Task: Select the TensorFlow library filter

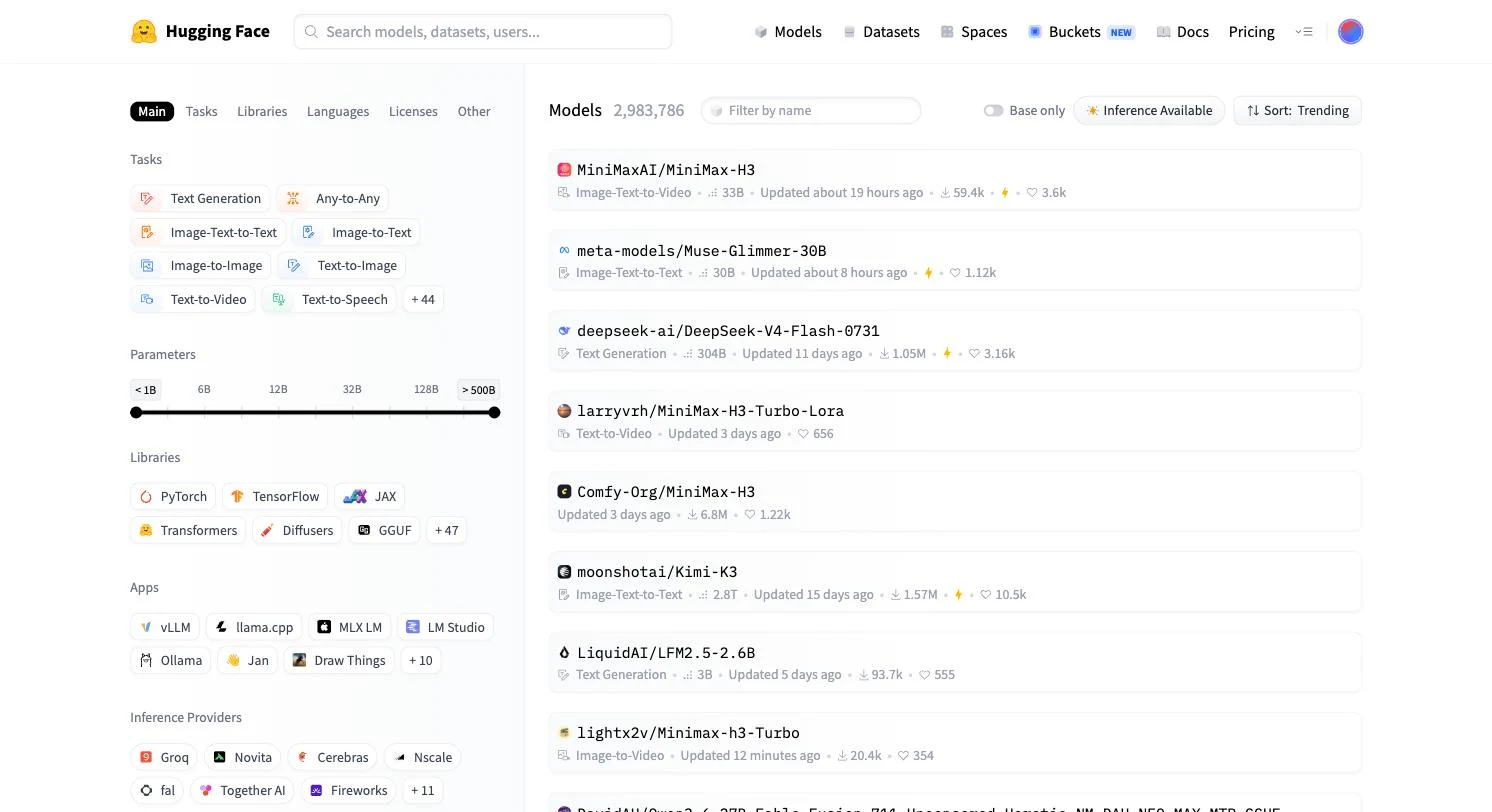Action: point(275,496)
